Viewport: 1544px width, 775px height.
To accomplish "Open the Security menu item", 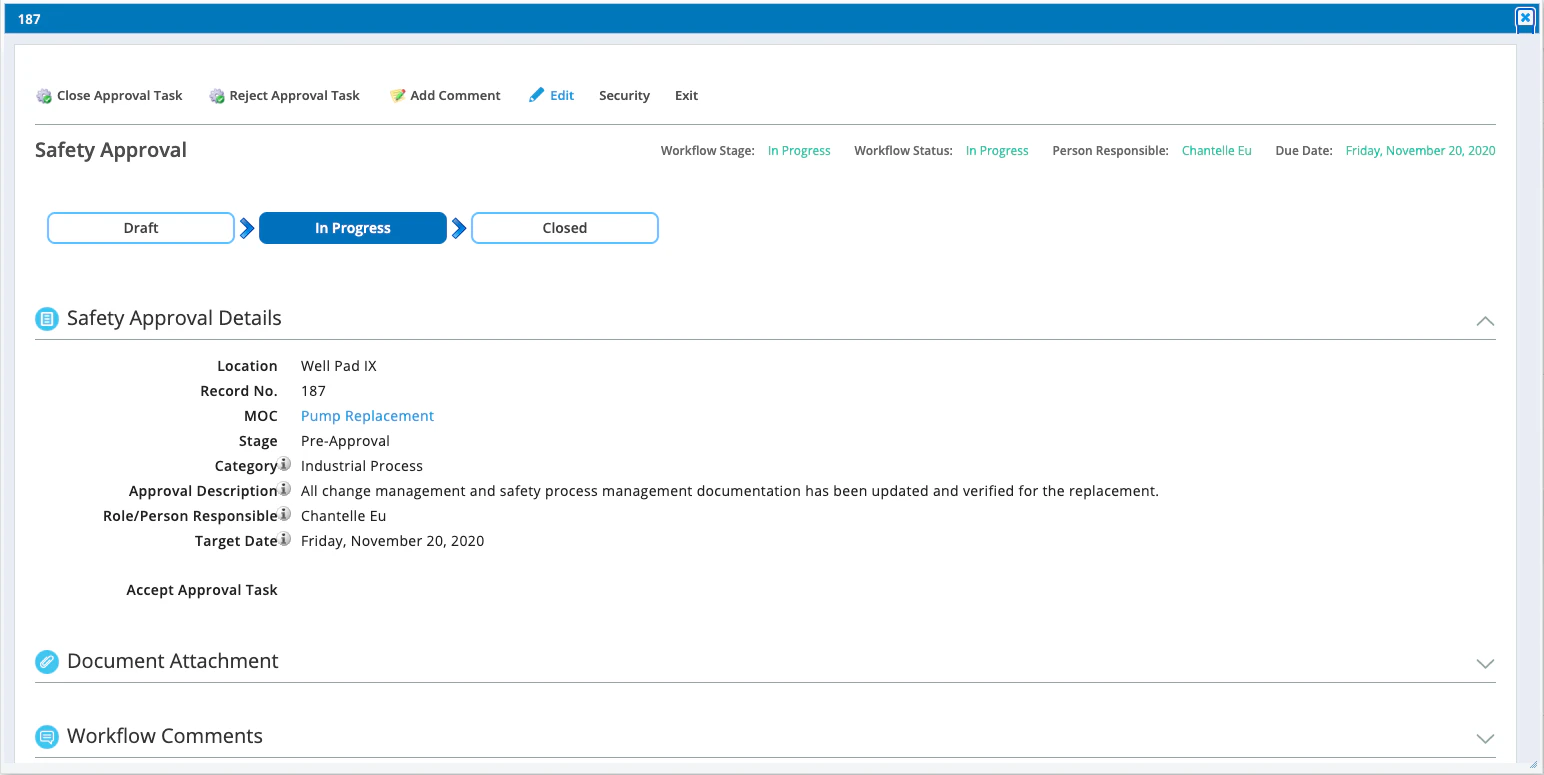I will click(x=624, y=95).
